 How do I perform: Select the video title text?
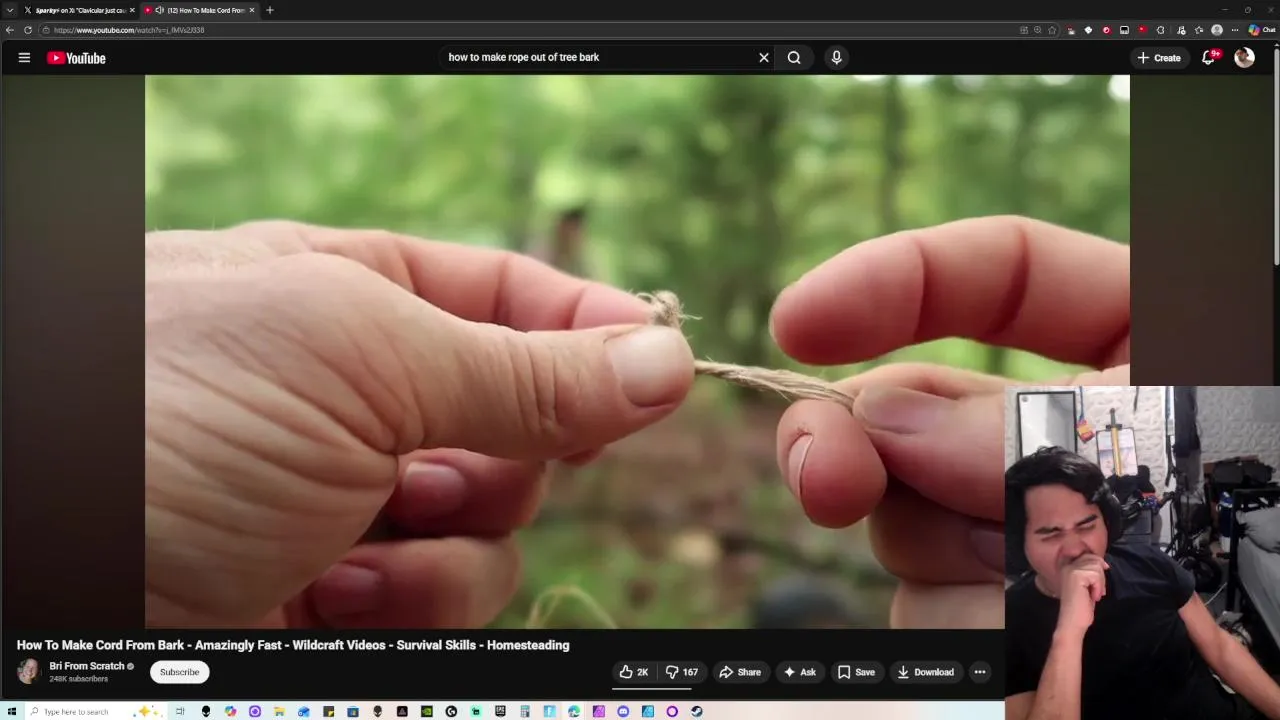click(x=293, y=645)
